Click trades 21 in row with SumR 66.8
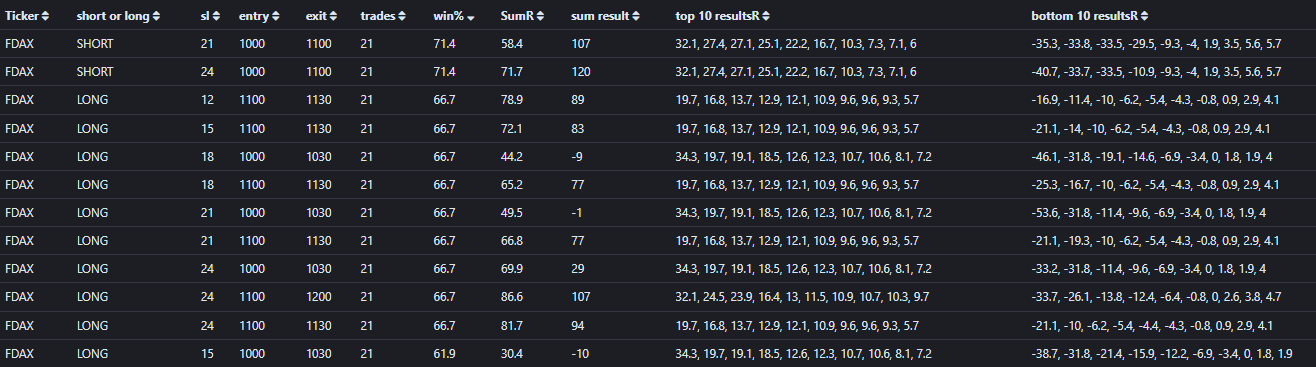This screenshot has width=1316, height=367. pos(367,240)
